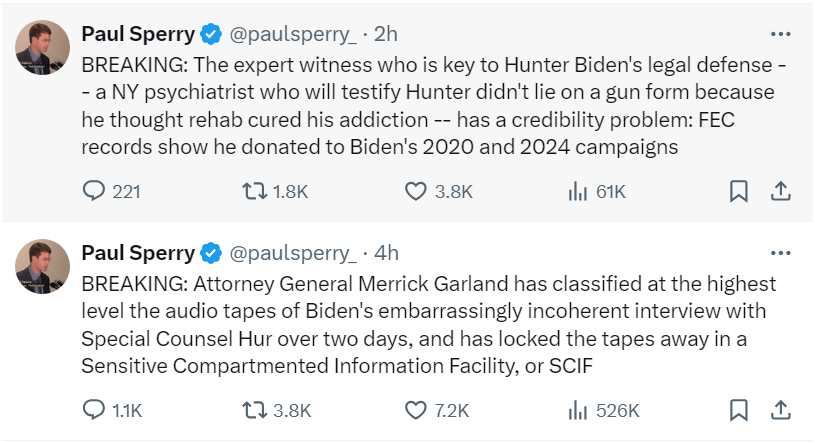Retweet the Hunter Biden expert witness tweet
Viewport: 815px width, 443px height.
coord(258,190)
